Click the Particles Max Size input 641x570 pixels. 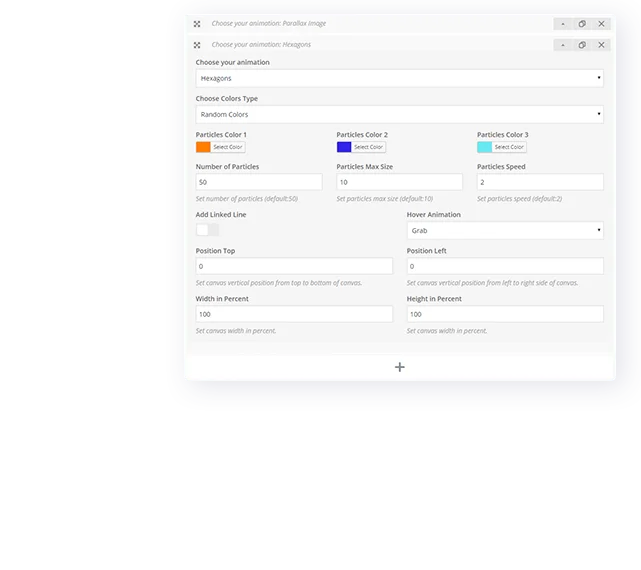coord(399,182)
